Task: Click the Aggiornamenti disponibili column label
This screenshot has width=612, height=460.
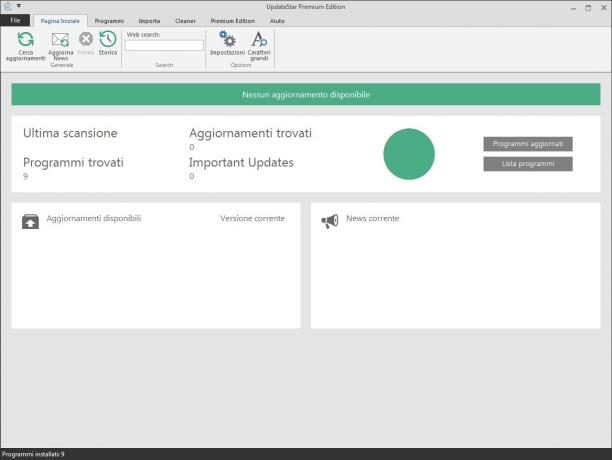Action: coord(94,218)
